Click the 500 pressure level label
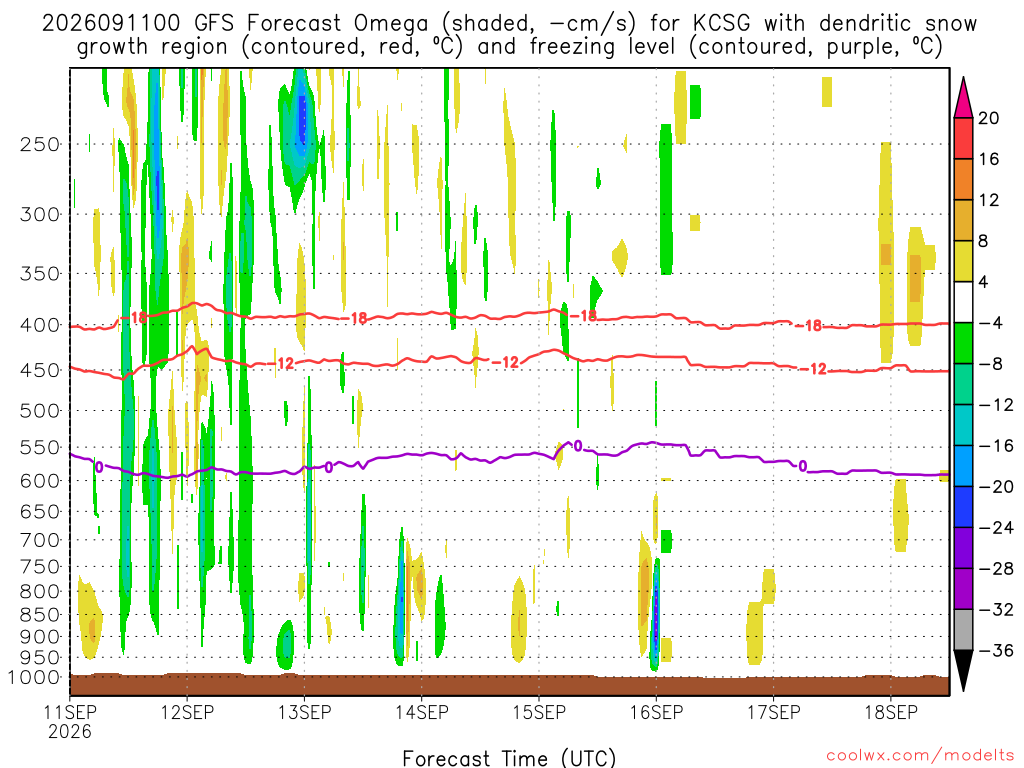Viewport: 1024px width, 768px height. [x=40, y=411]
